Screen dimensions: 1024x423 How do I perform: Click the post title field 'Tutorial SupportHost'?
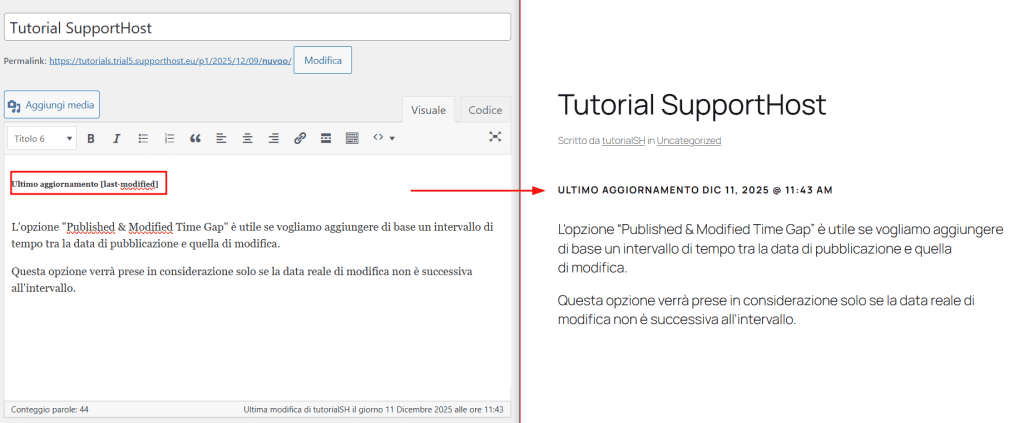tap(257, 28)
